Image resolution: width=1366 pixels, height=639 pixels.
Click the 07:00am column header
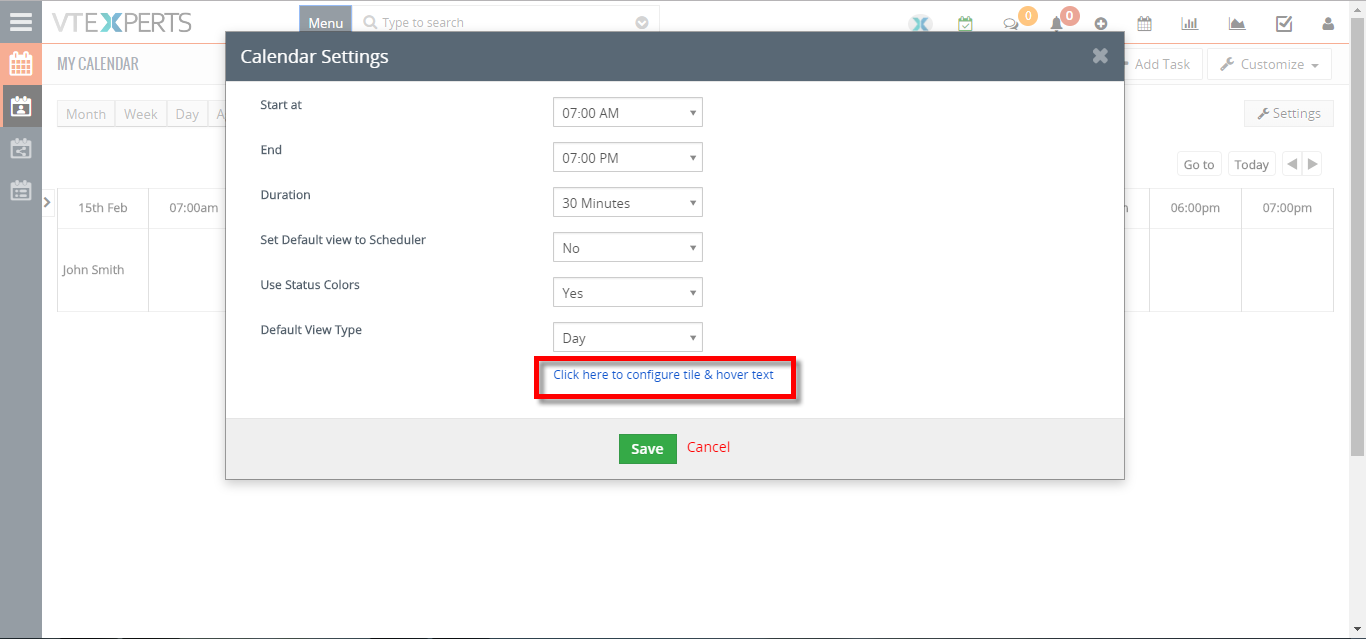tap(194, 208)
